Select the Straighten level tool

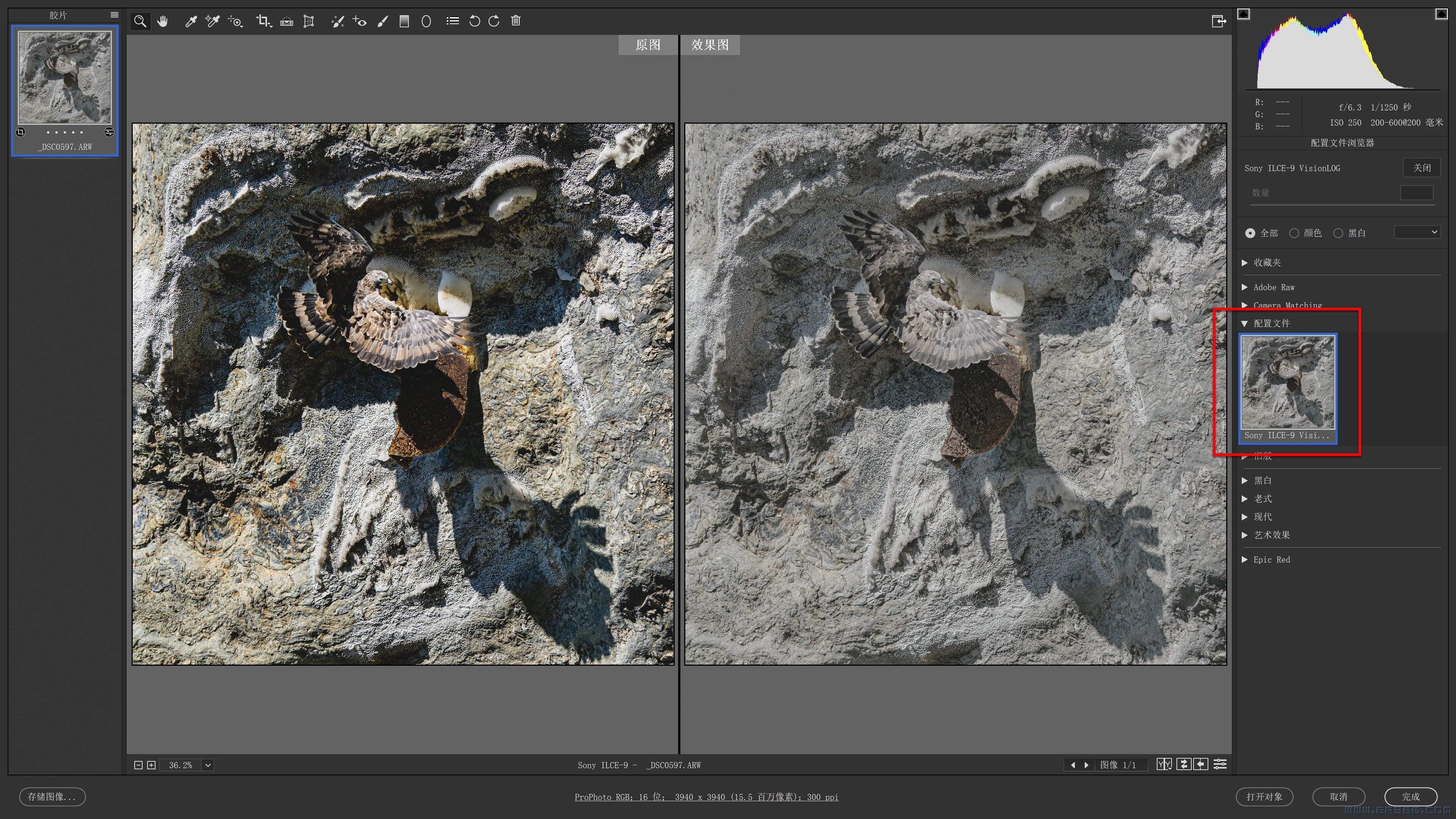click(x=287, y=22)
